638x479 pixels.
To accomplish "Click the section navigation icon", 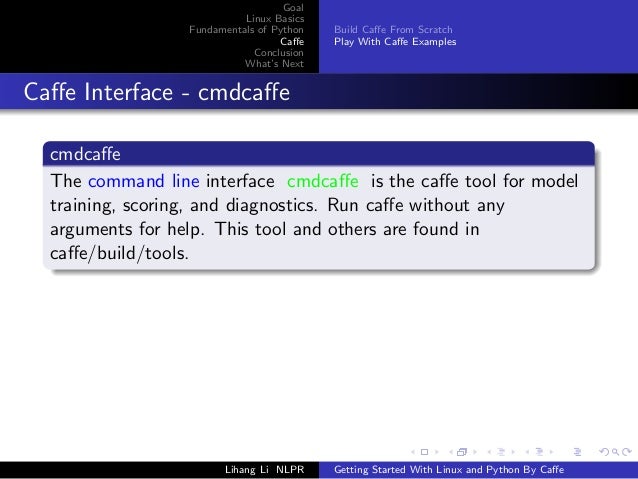I will tap(540, 452).
